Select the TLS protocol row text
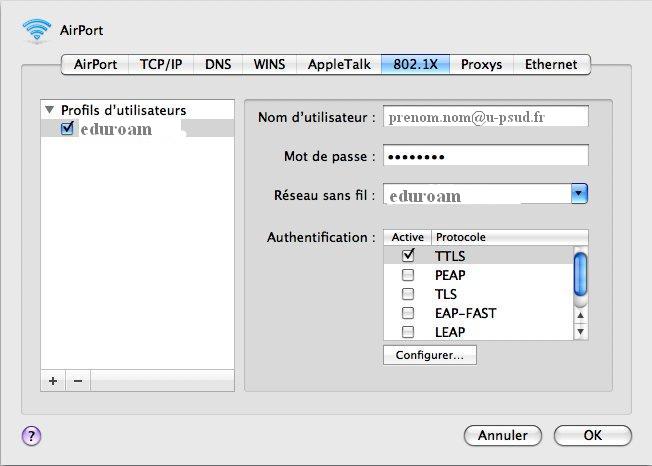 point(446,294)
